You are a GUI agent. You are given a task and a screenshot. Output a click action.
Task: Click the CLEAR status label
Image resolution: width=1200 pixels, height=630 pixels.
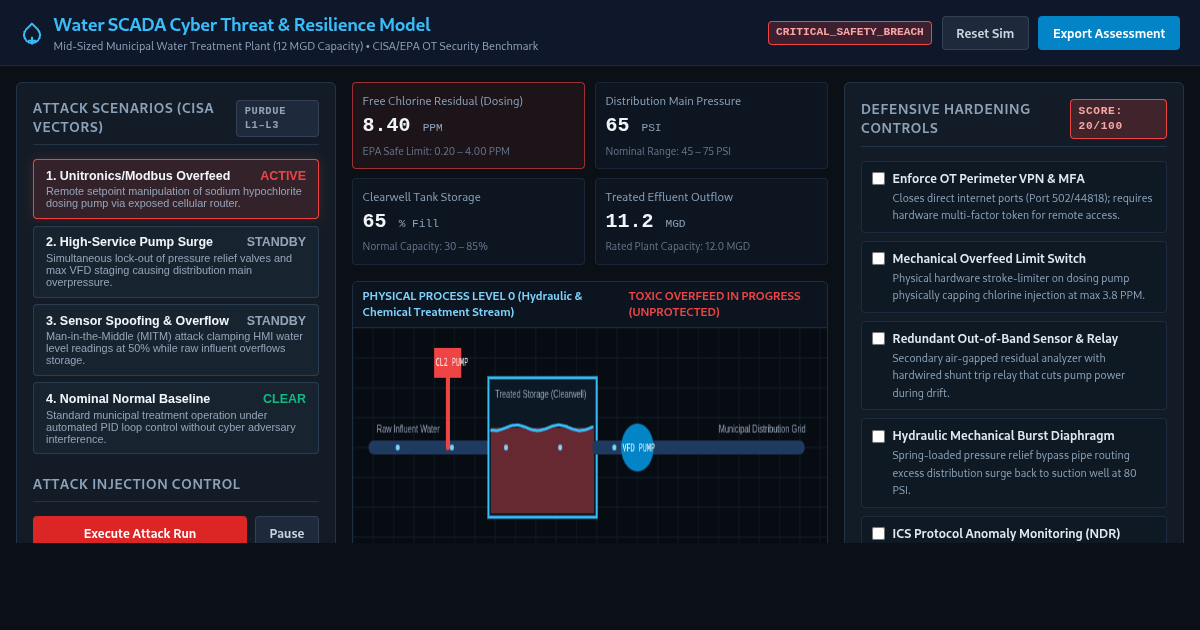tap(284, 399)
